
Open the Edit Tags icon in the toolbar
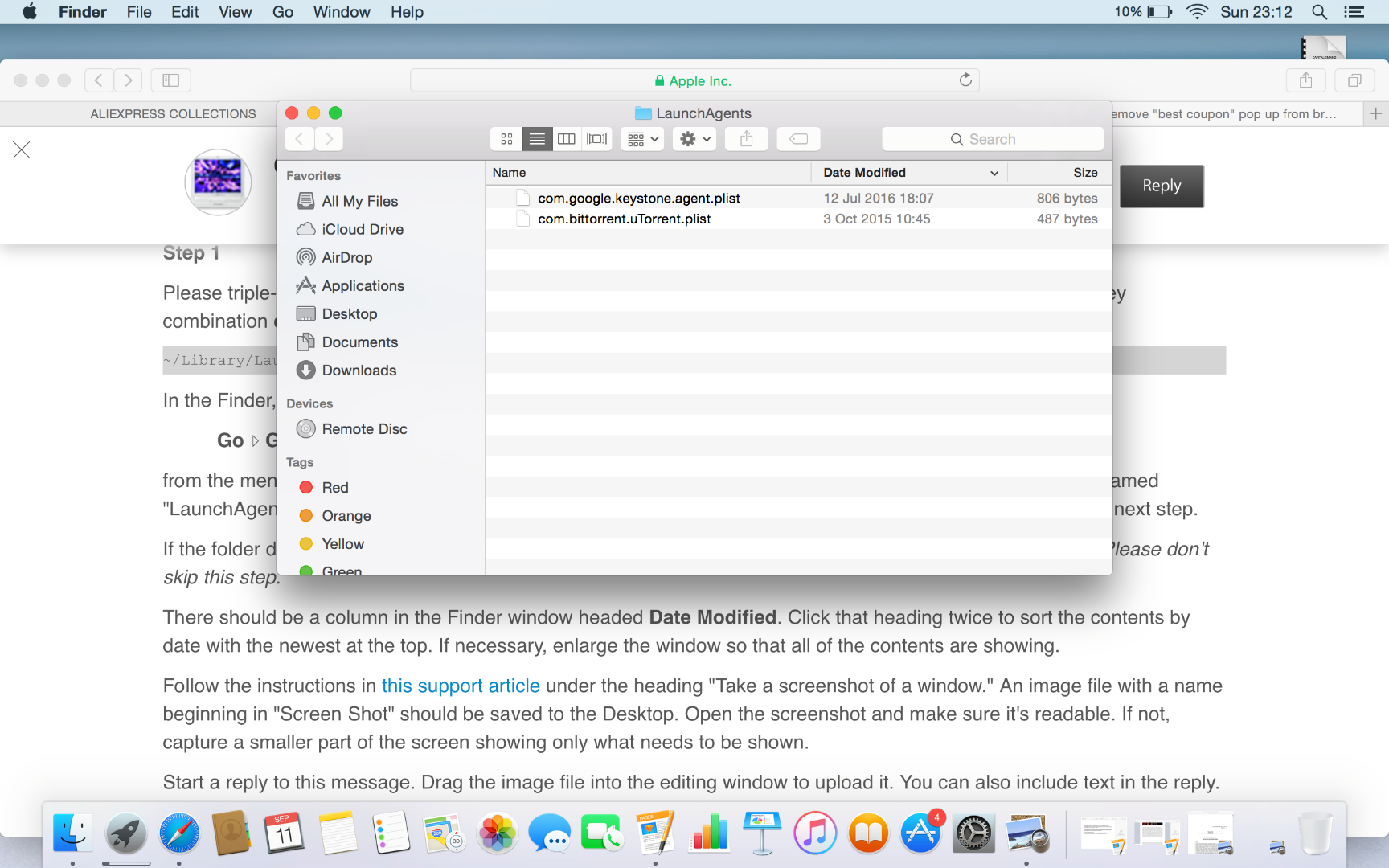(797, 138)
